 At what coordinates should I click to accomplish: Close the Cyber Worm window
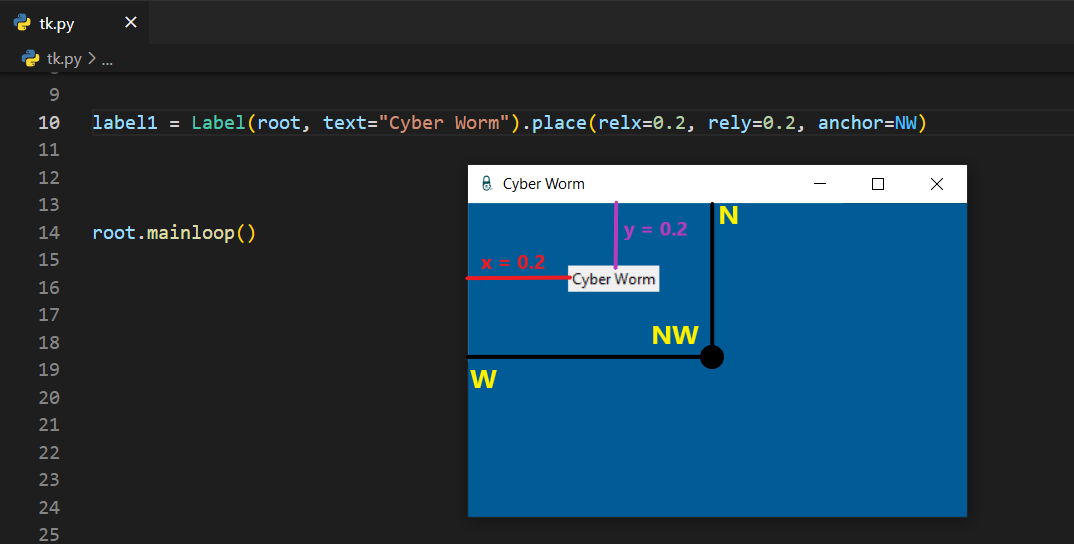pyautogui.click(x=937, y=184)
